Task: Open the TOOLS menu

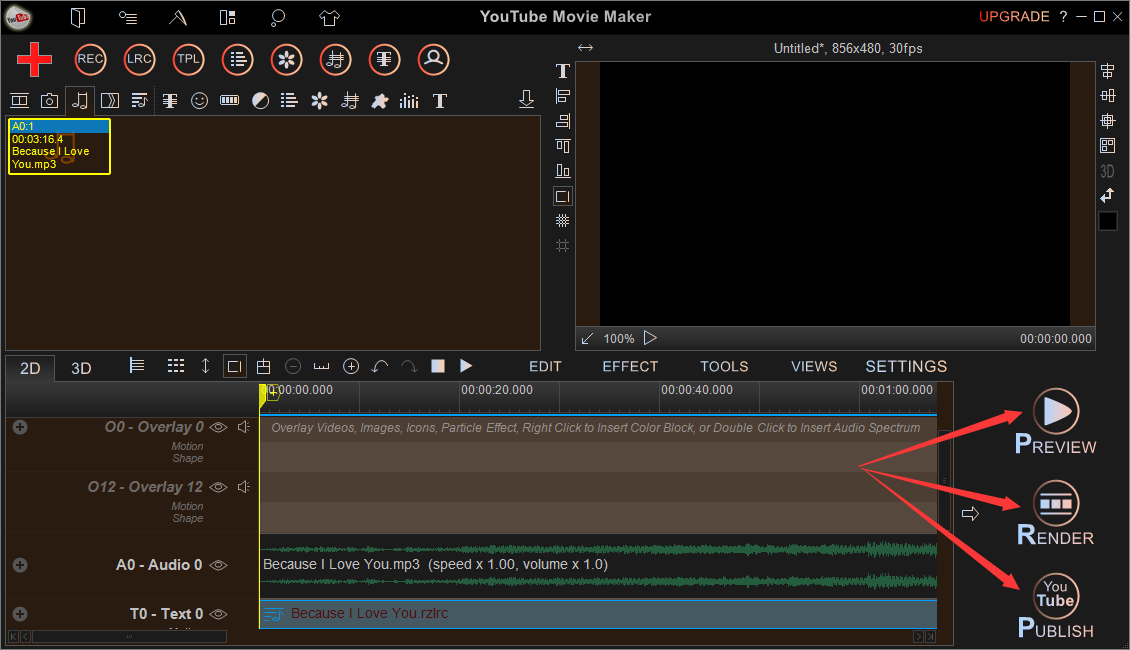Action: click(724, 367)
